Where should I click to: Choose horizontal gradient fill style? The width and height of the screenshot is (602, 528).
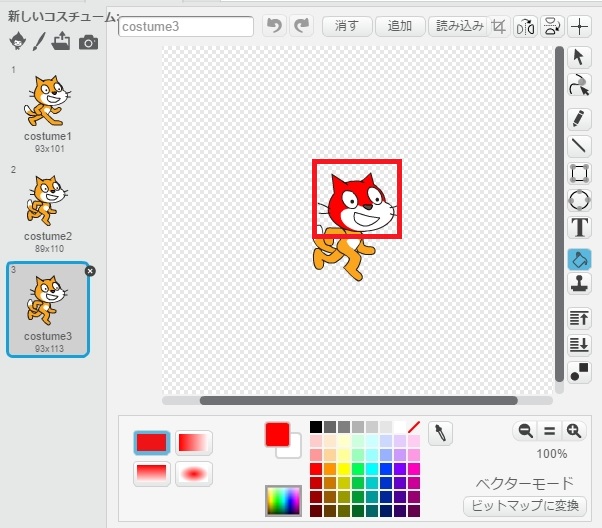point(194,442)
